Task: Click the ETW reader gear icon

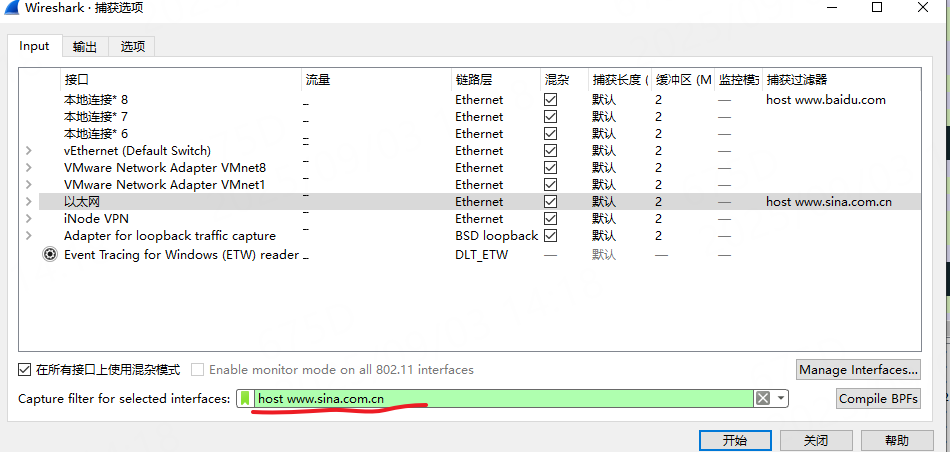Action: click(50, 254)
